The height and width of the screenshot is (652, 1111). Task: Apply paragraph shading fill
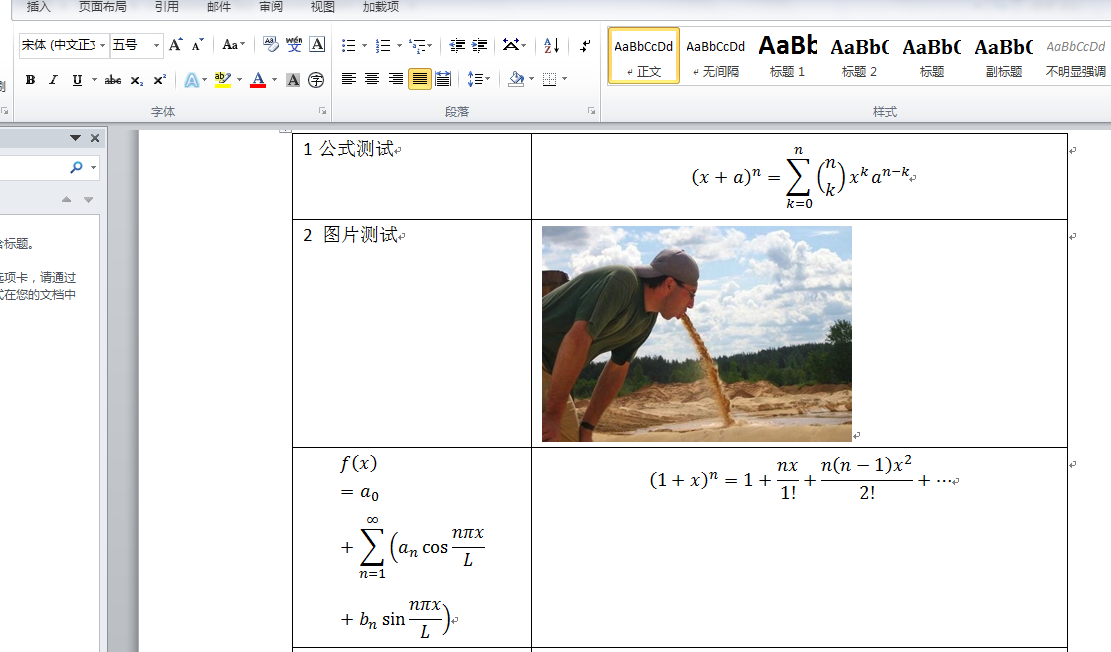point(517,79)
